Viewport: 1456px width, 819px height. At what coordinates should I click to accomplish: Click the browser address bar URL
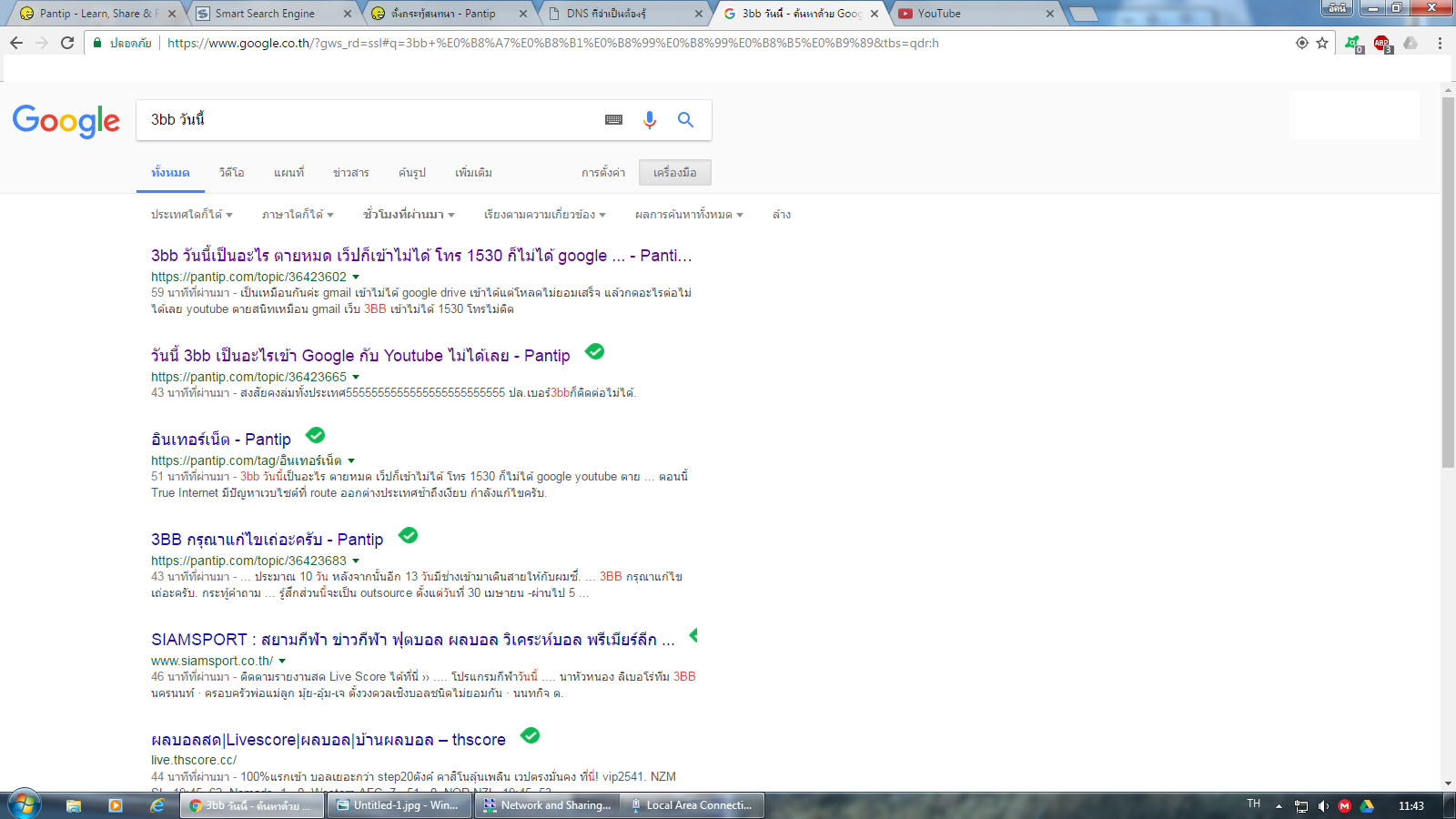coord(553,43)
